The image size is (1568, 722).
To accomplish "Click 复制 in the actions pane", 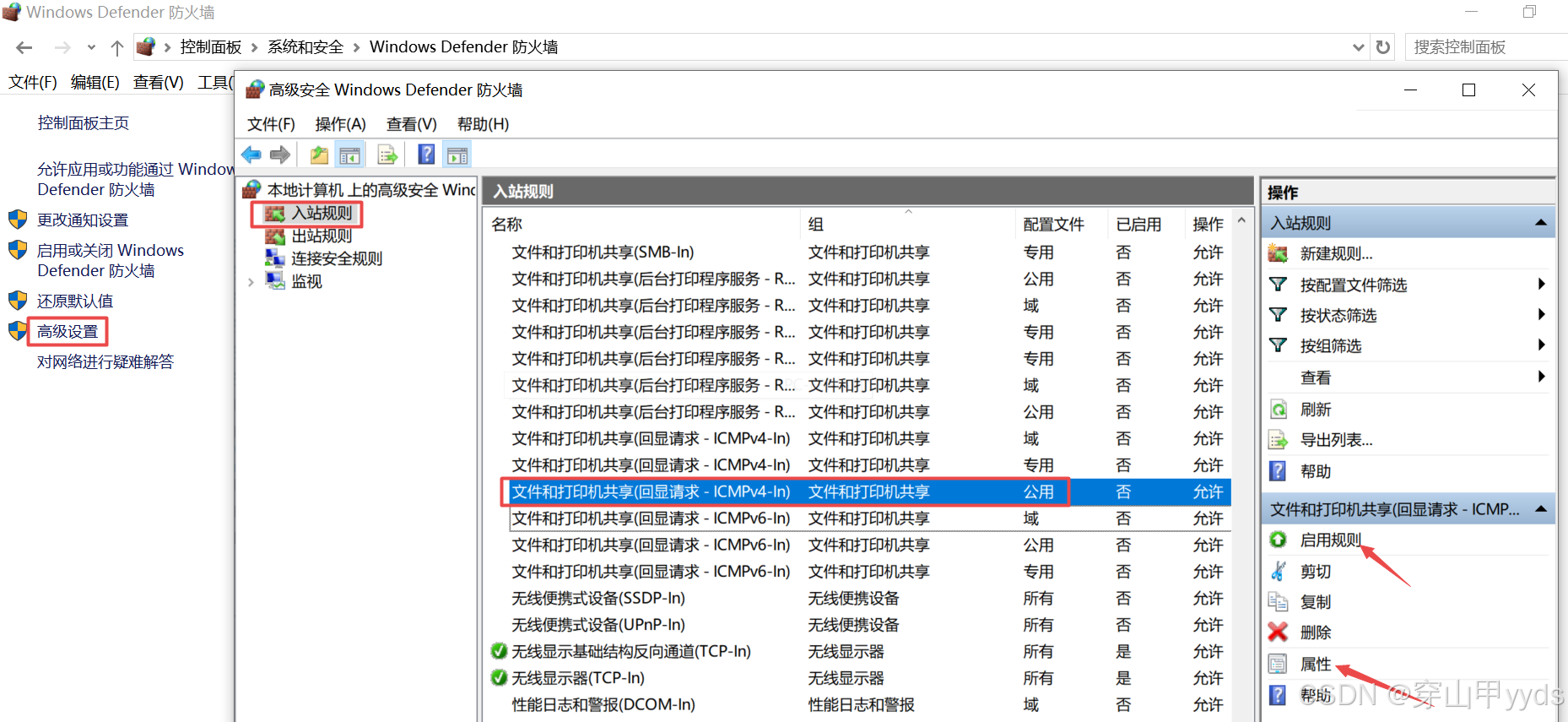I will pyautogui.click(x=1316, y=602).
